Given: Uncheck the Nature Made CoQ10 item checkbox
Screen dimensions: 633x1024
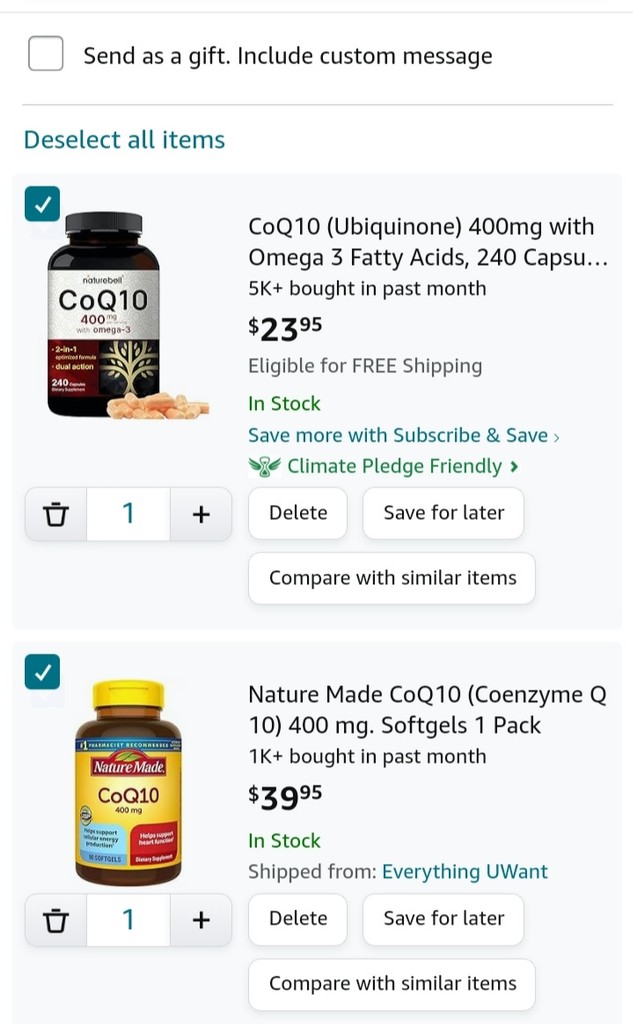Looking at the screenshot, I should [42, 672].
